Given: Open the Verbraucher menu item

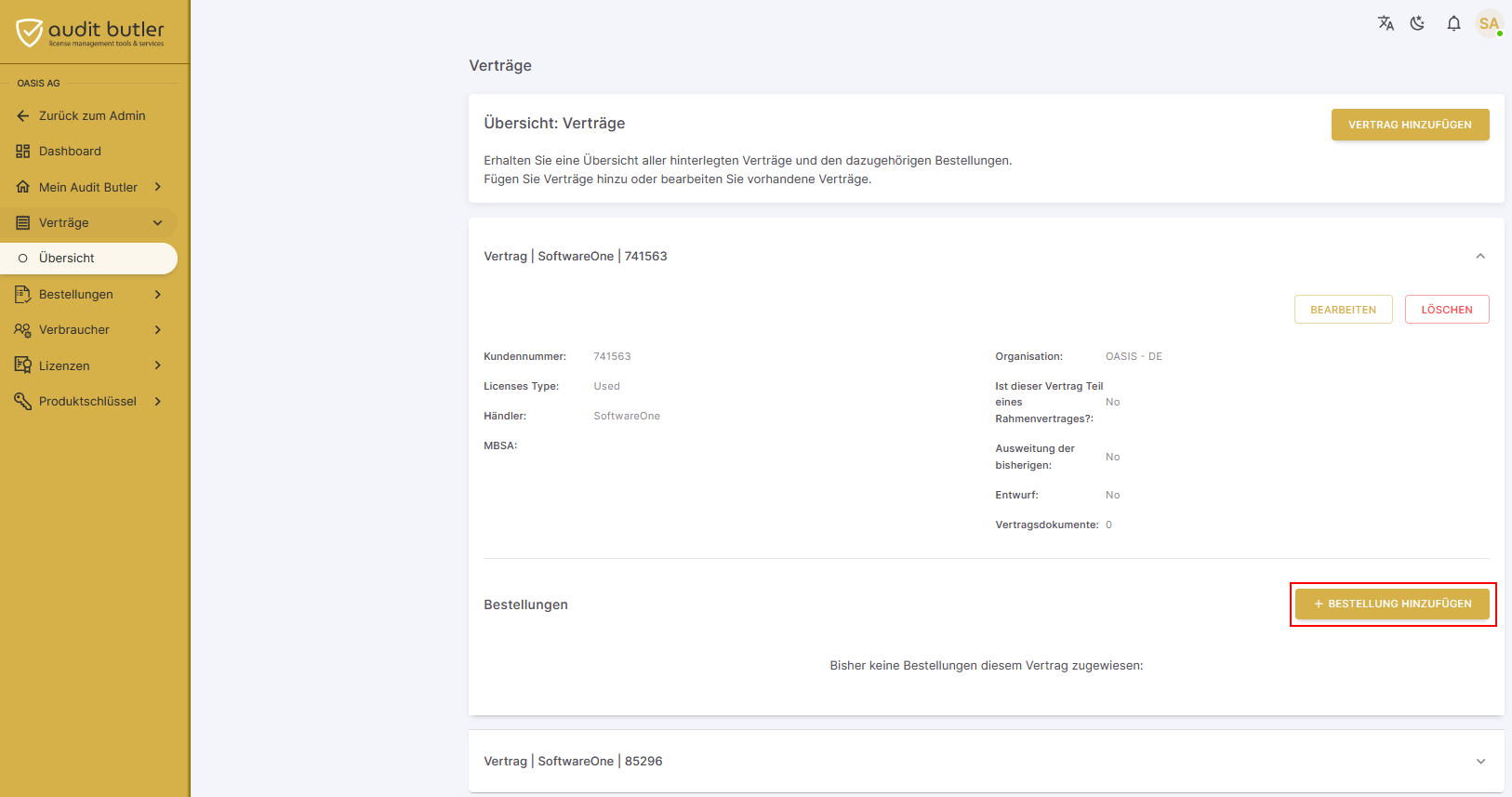Looking at the screenshot, I should coord(88,330).
